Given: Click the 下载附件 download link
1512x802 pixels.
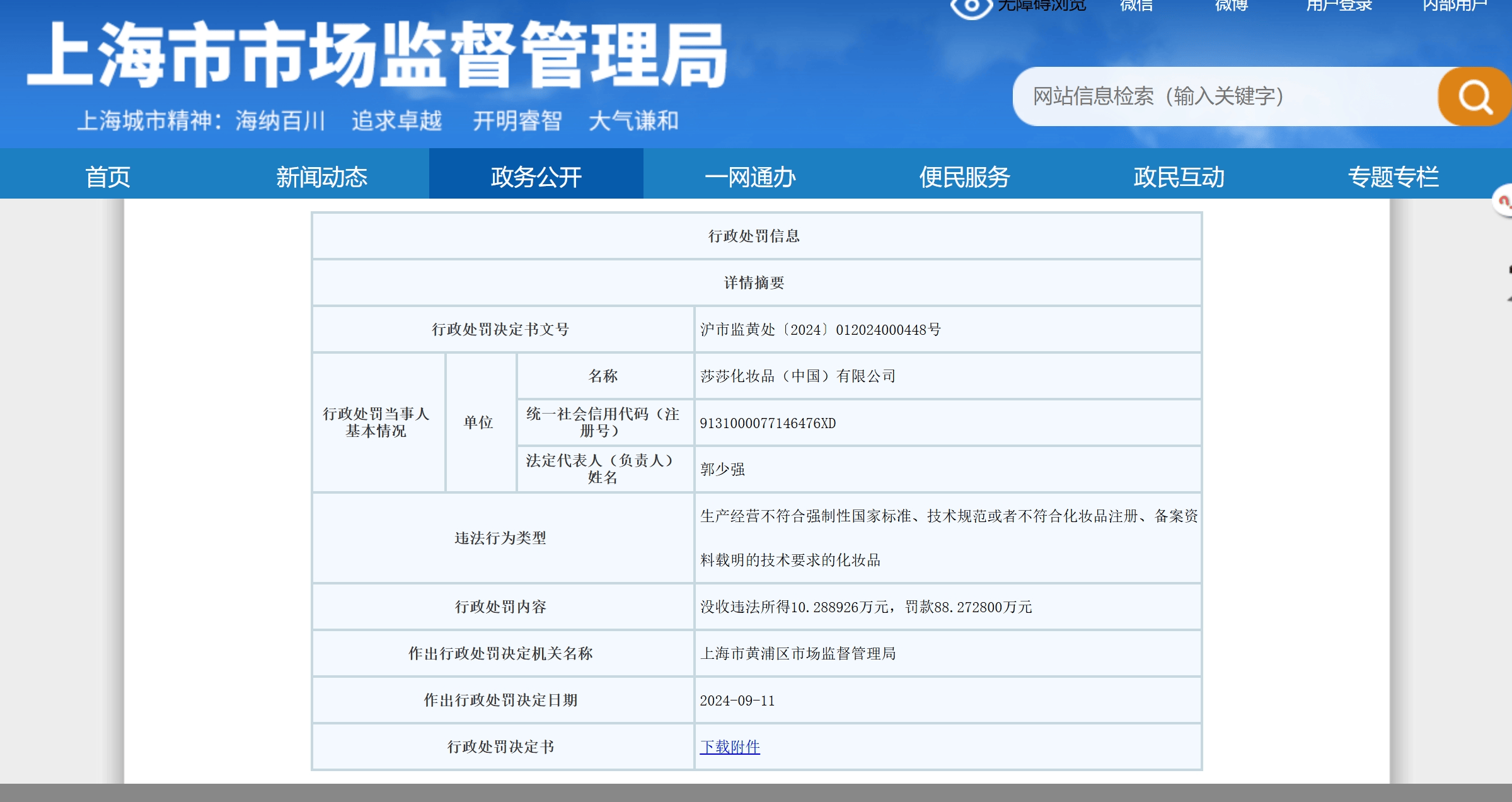Looking at the screenshot, I should click(730, 747).
